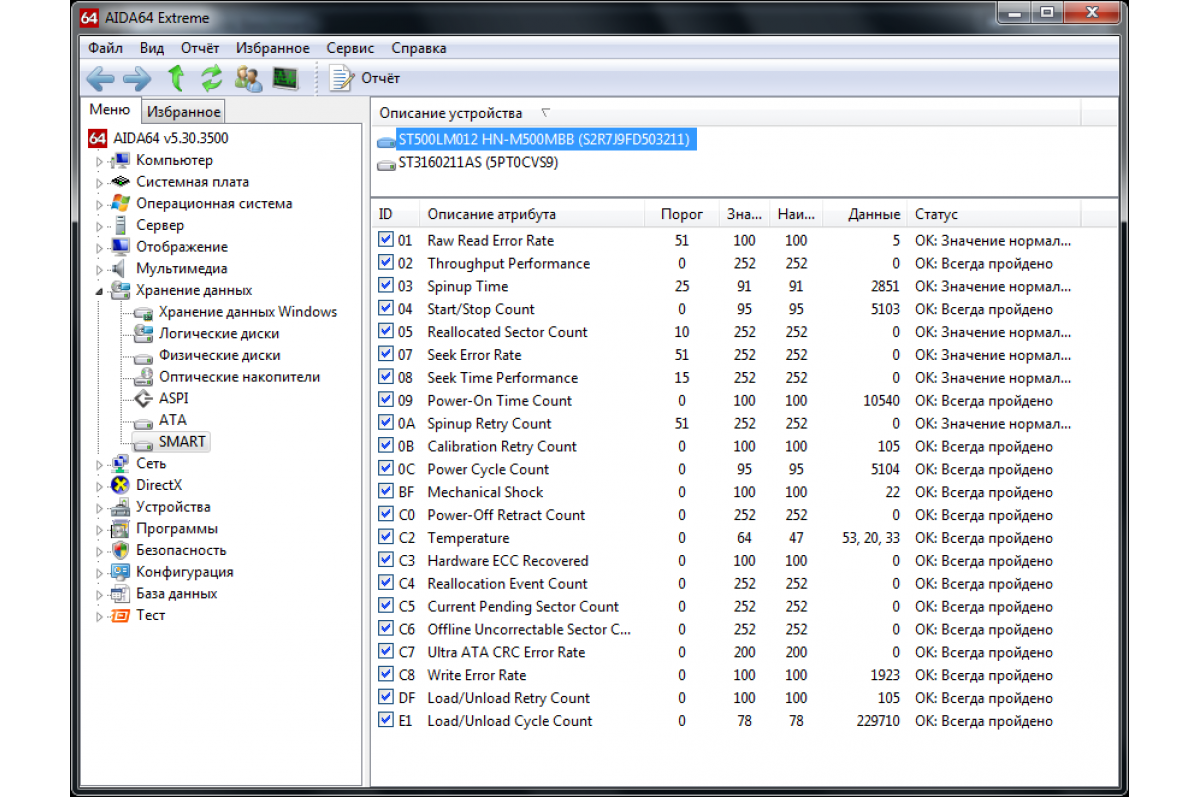This screenshot has width=1200, height=797.
Task: Sort by the Порог column header
Action: (682, 214)
